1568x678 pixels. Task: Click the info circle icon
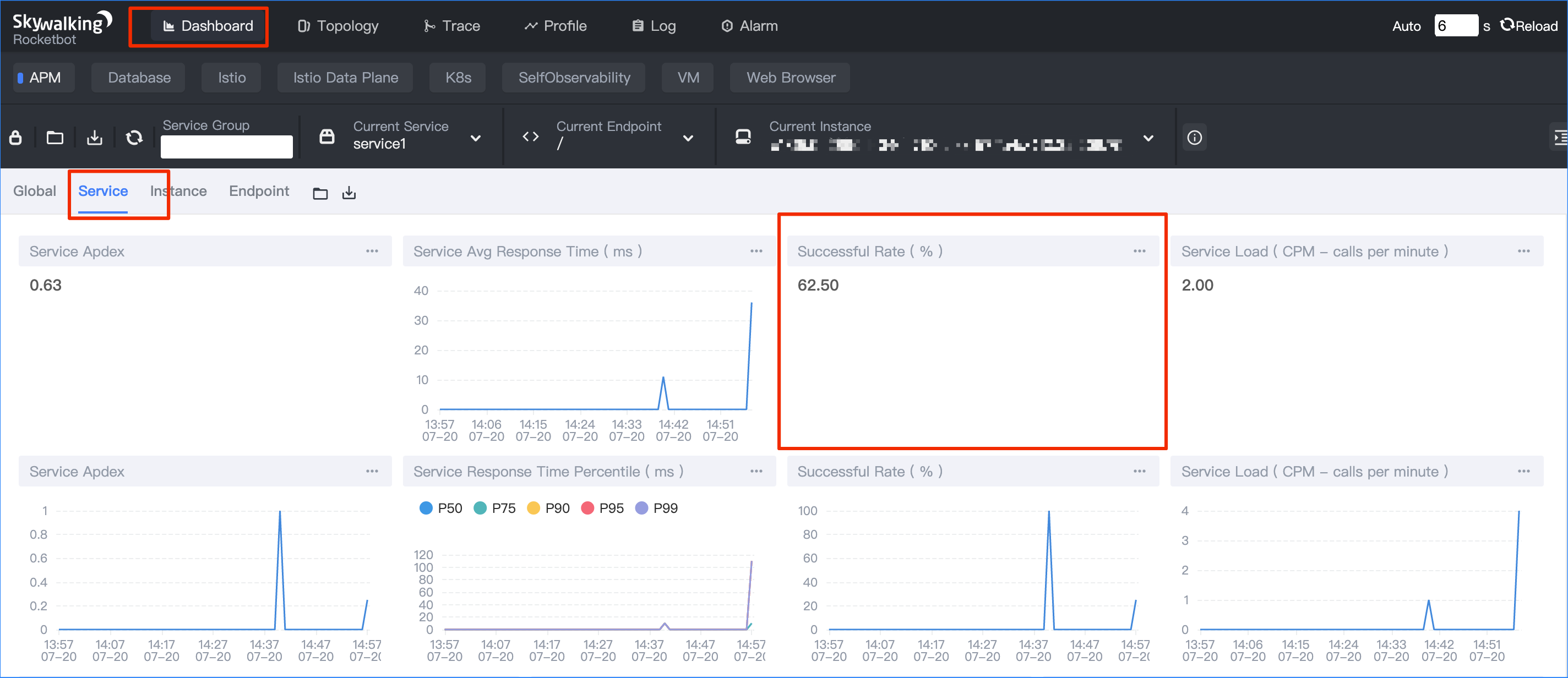click(x=1194, y=138)
